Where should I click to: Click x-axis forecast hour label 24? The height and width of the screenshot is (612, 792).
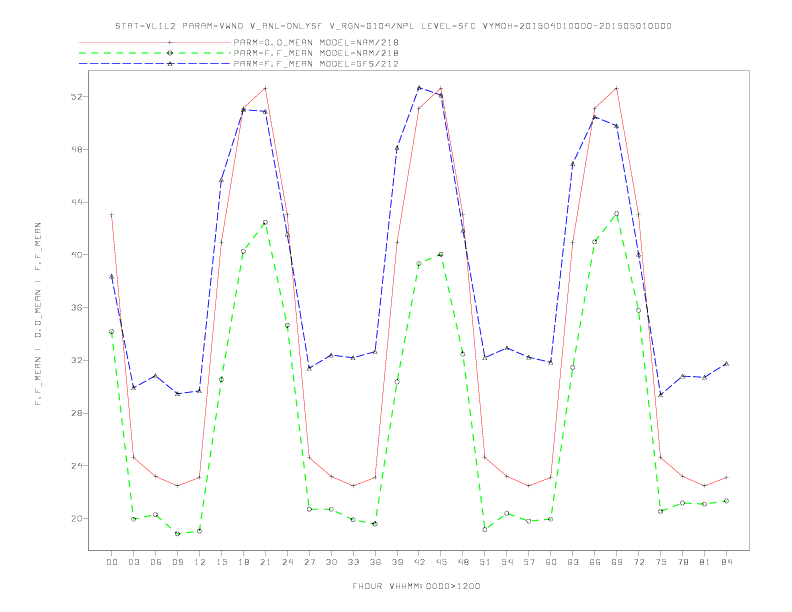pos(287,562)
